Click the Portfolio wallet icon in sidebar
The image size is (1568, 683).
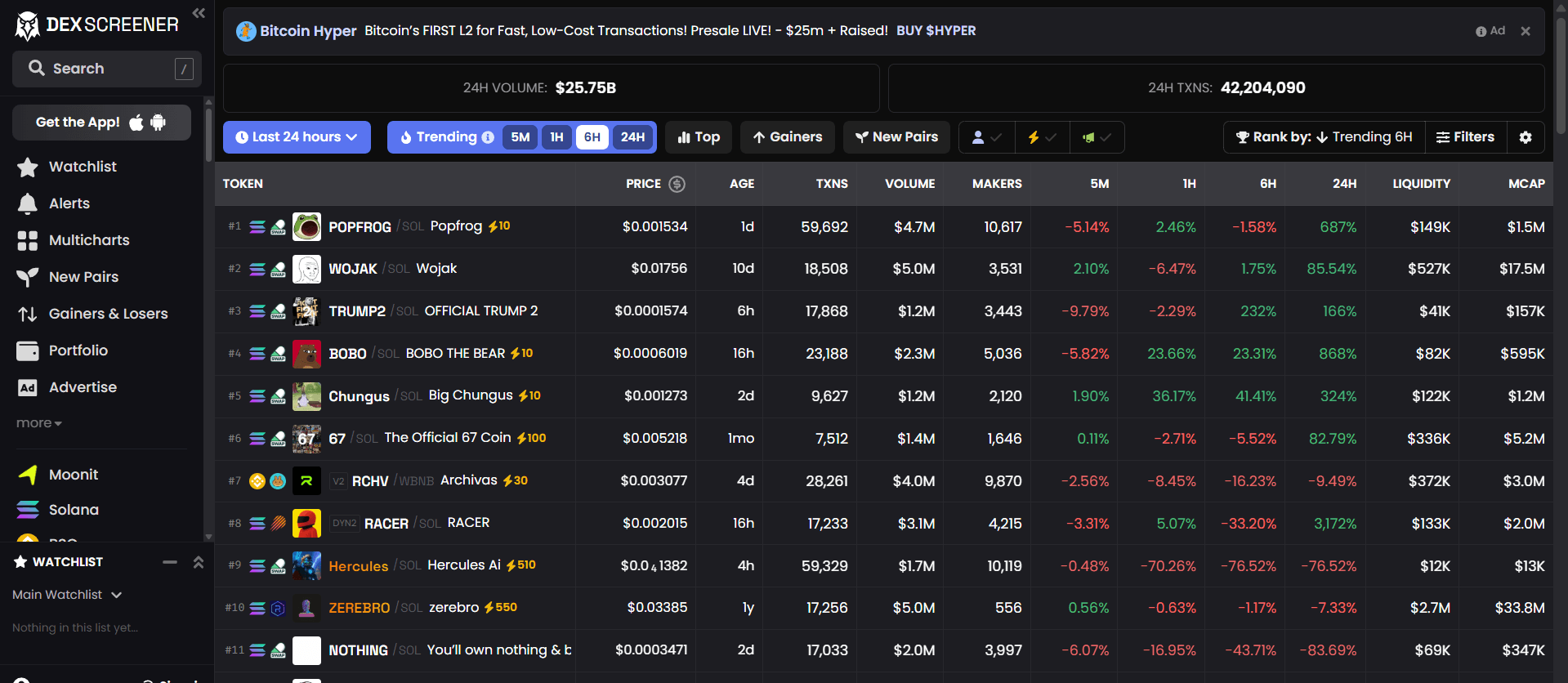pos(28,350)
